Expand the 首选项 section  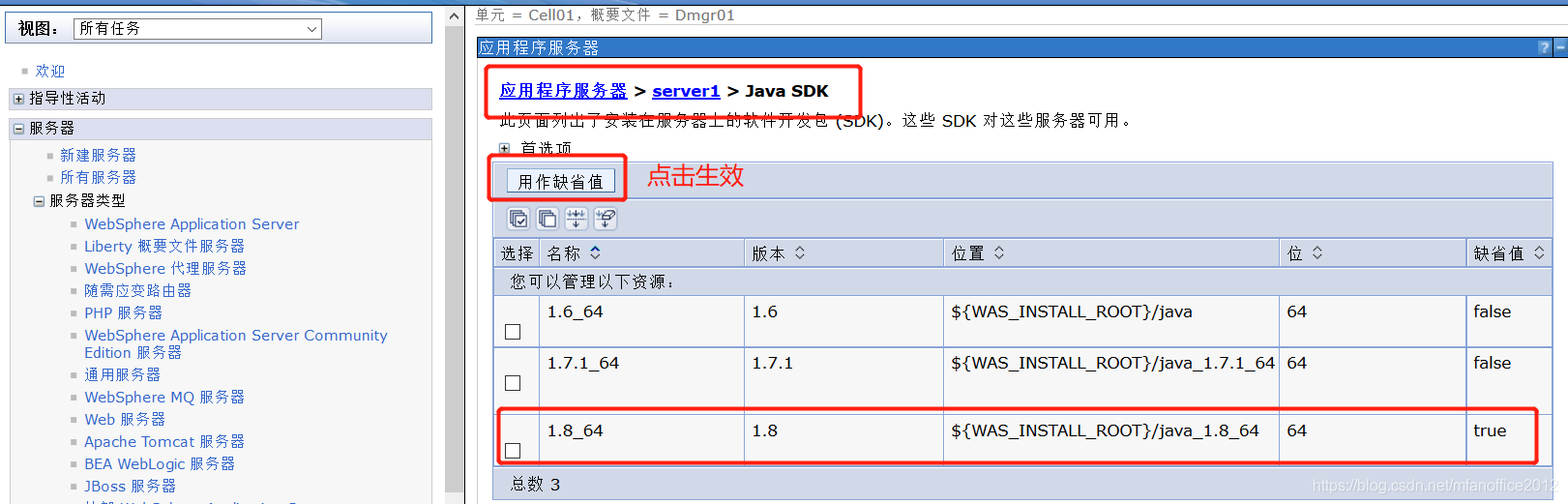click(x=504, y=148)
